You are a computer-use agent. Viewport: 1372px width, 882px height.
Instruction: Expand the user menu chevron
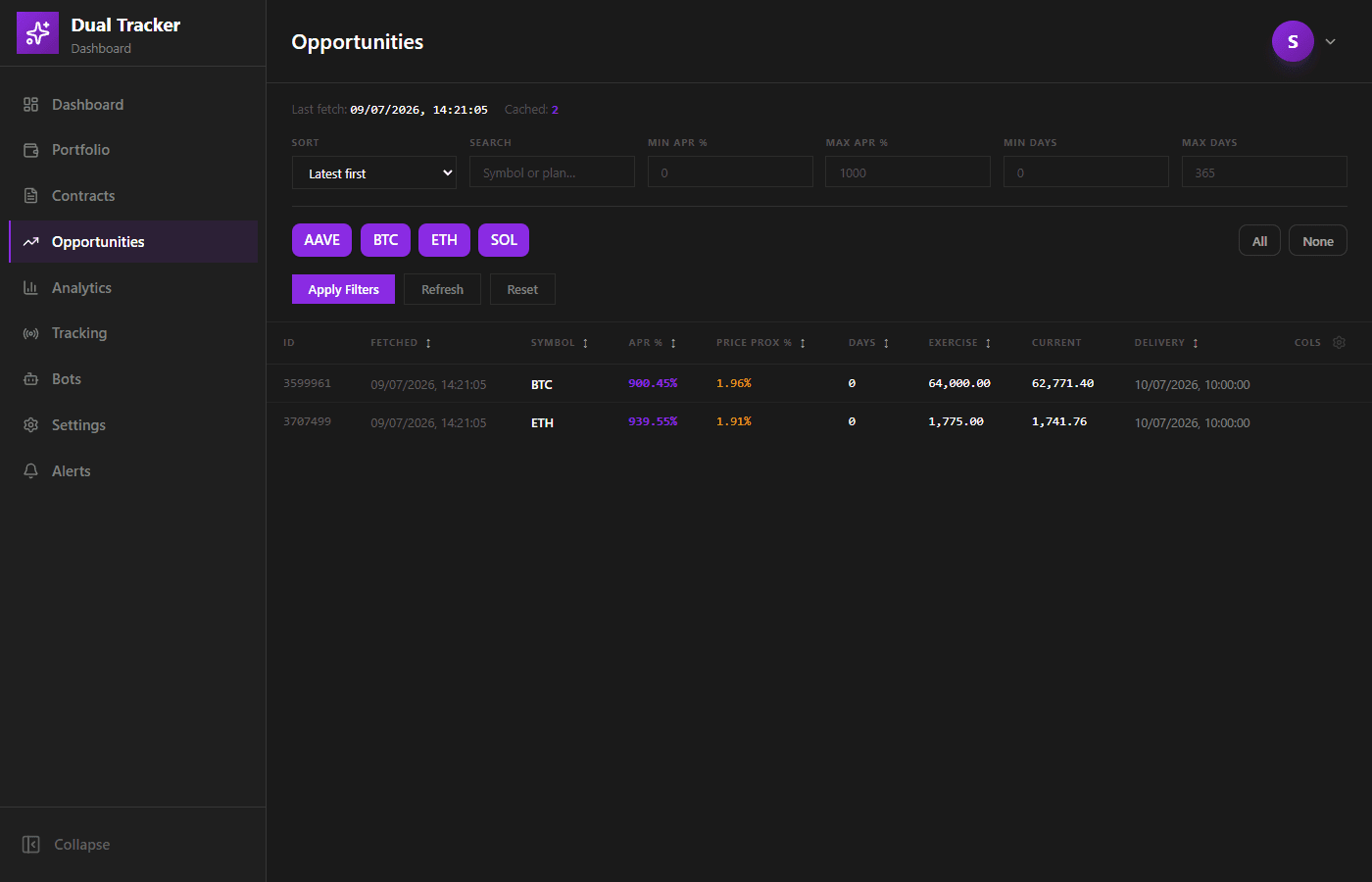pos(1331,42)
